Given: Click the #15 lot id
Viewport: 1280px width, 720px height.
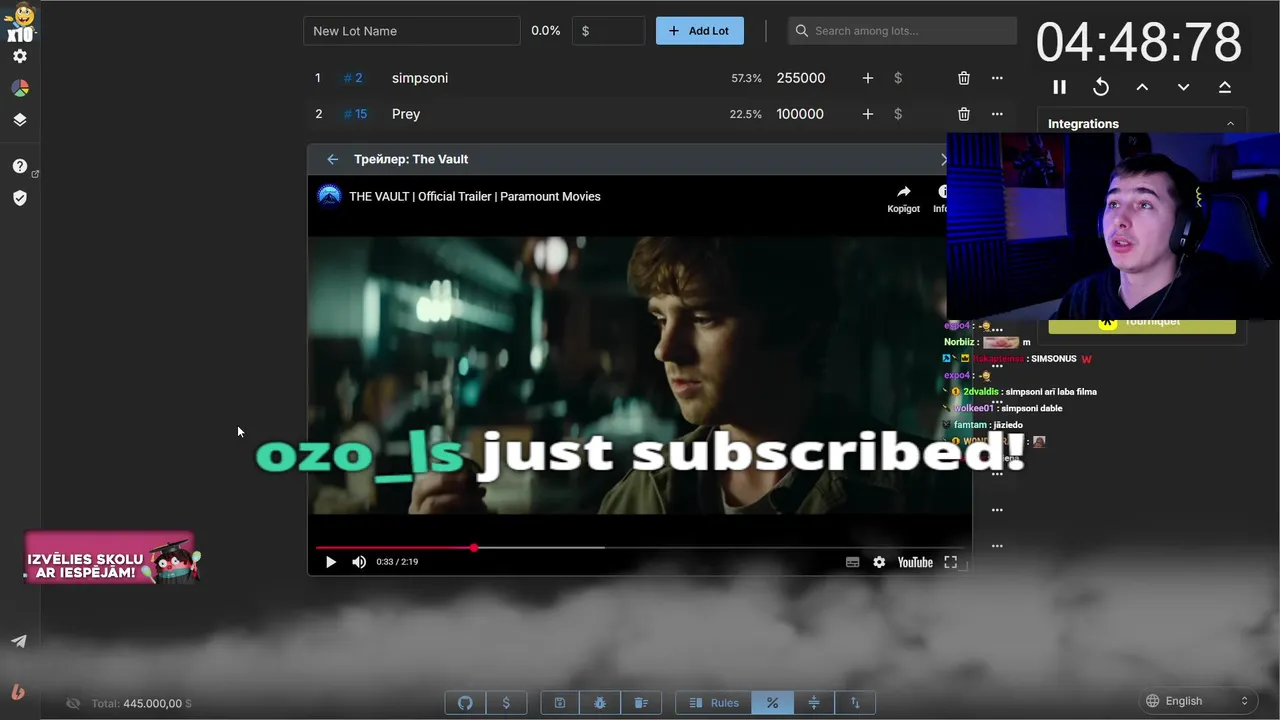Looking at the screenshot, I should point(355,114).
